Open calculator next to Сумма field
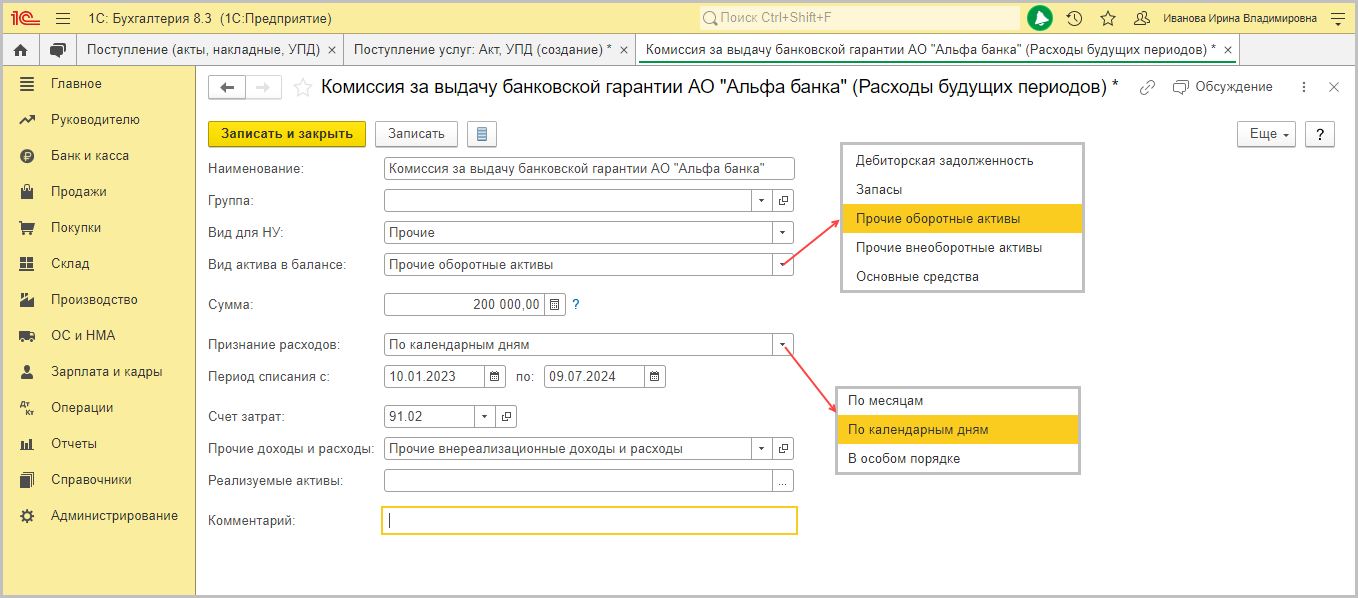 [x=557, y=304]
